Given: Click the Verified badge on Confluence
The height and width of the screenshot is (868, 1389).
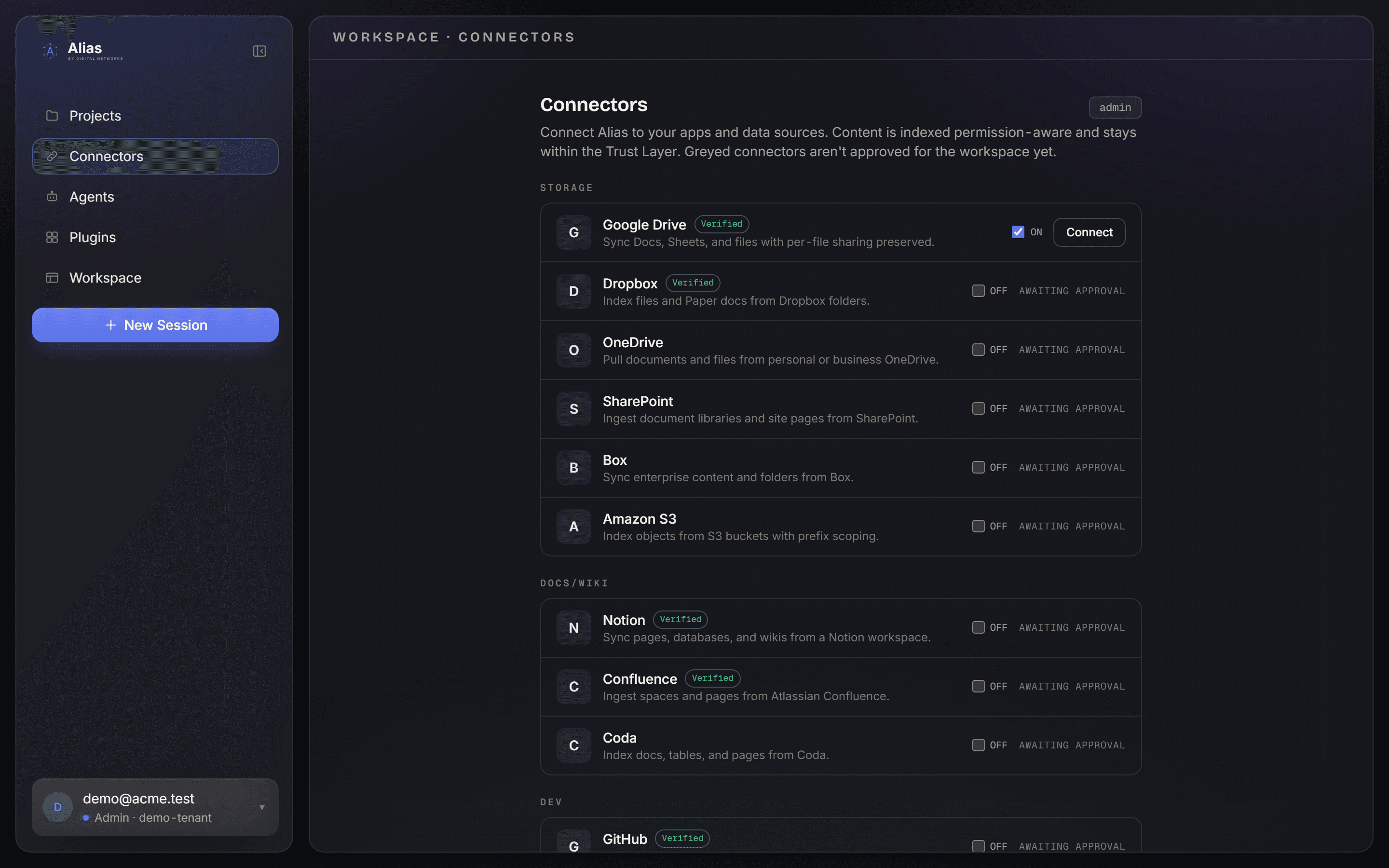Looking at the screenshot, I should click(712, 678).
